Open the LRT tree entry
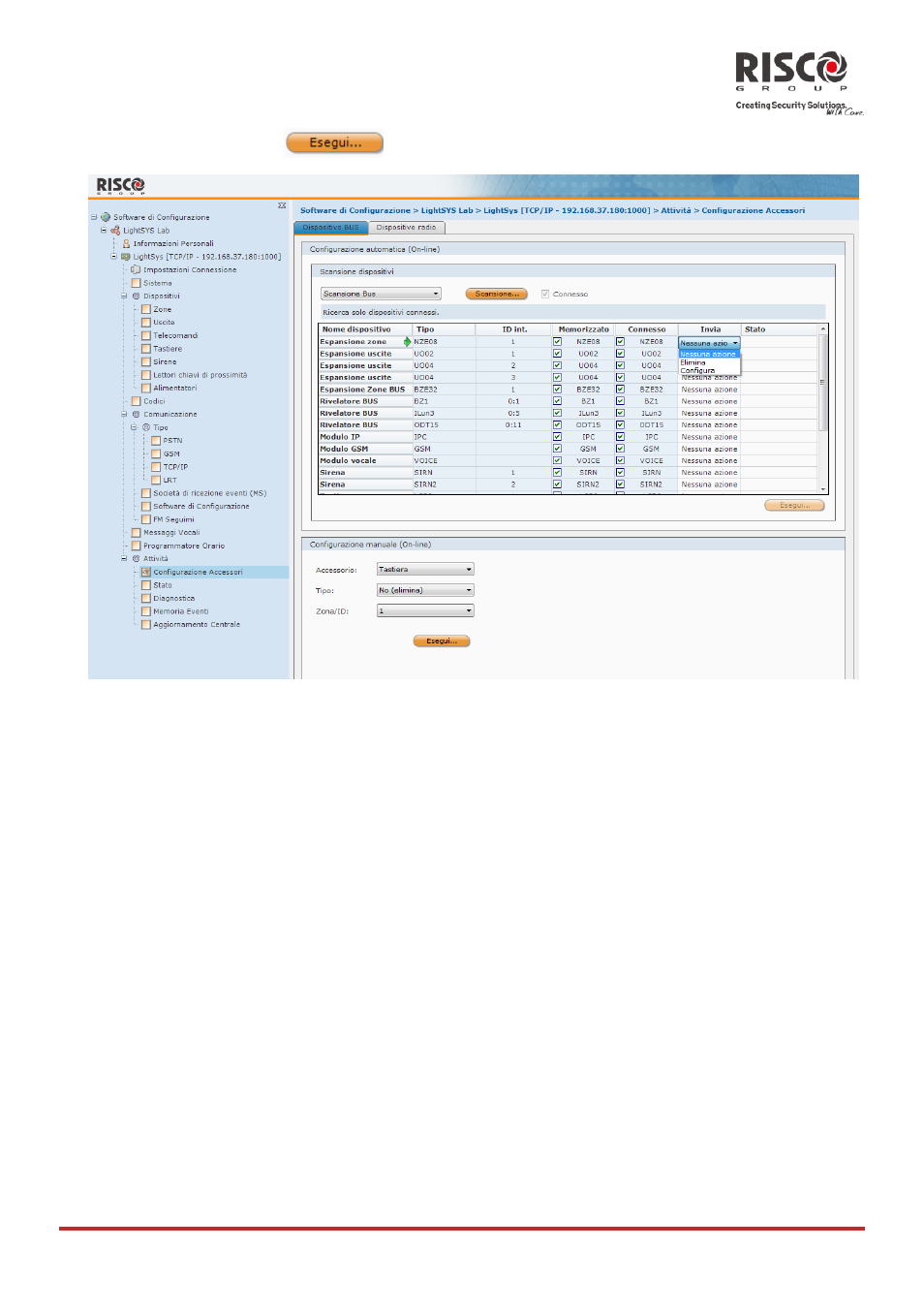 point(169,480)
